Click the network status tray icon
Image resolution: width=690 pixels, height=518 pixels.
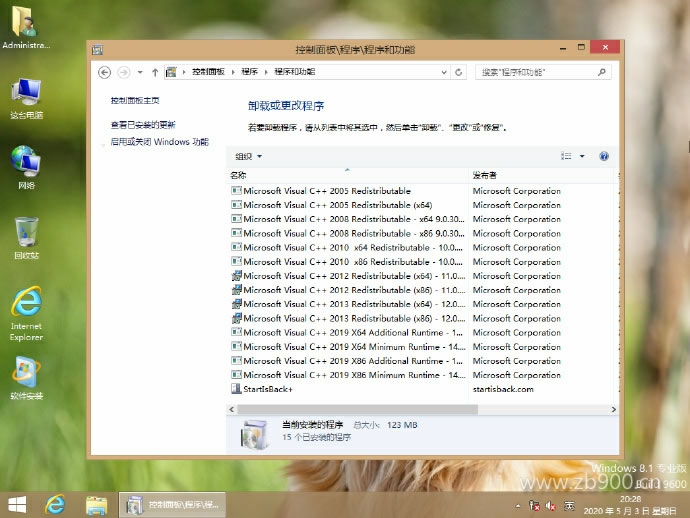click(x=534, y=506)
